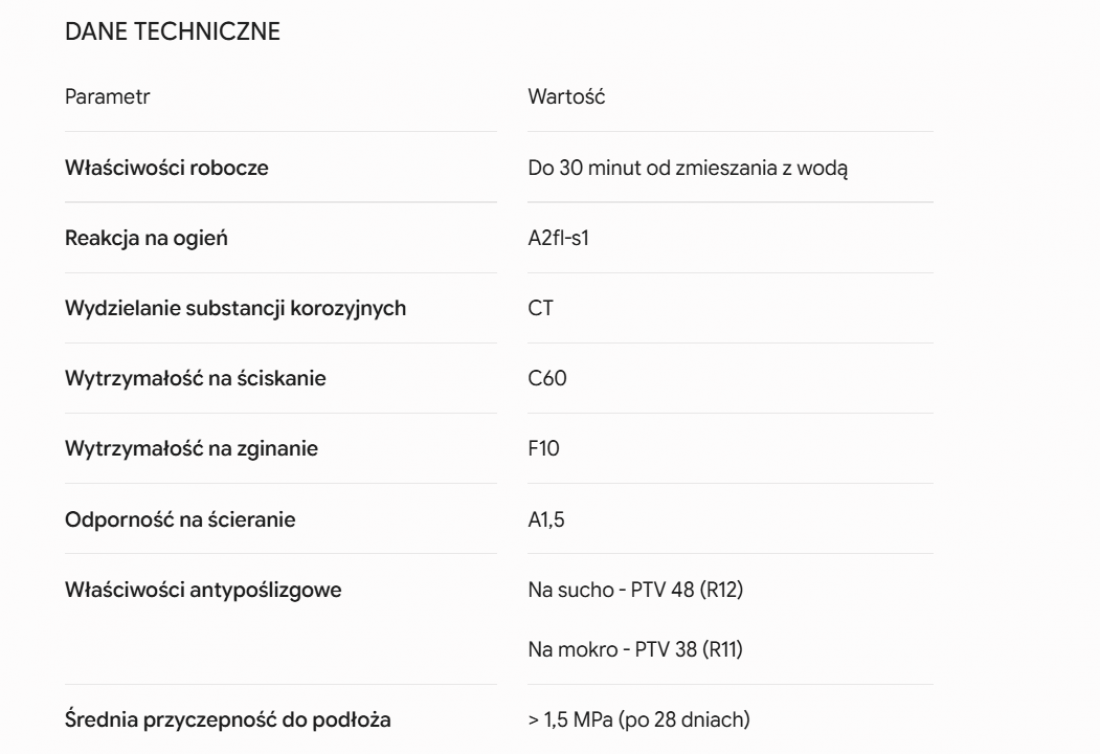Click Właściwości antypoślizgowe label

(203, 590)
